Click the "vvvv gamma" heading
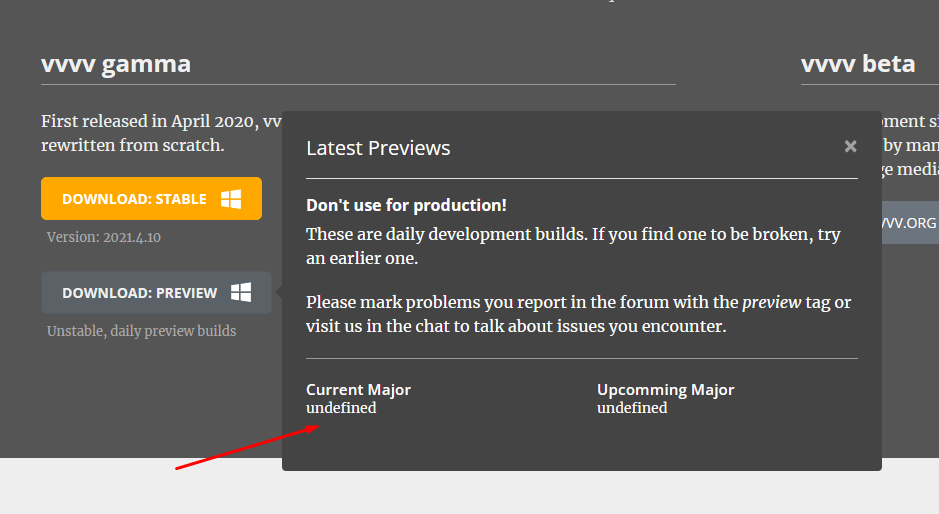The width and height of the screenshot is (939, 514). [116, 64]
